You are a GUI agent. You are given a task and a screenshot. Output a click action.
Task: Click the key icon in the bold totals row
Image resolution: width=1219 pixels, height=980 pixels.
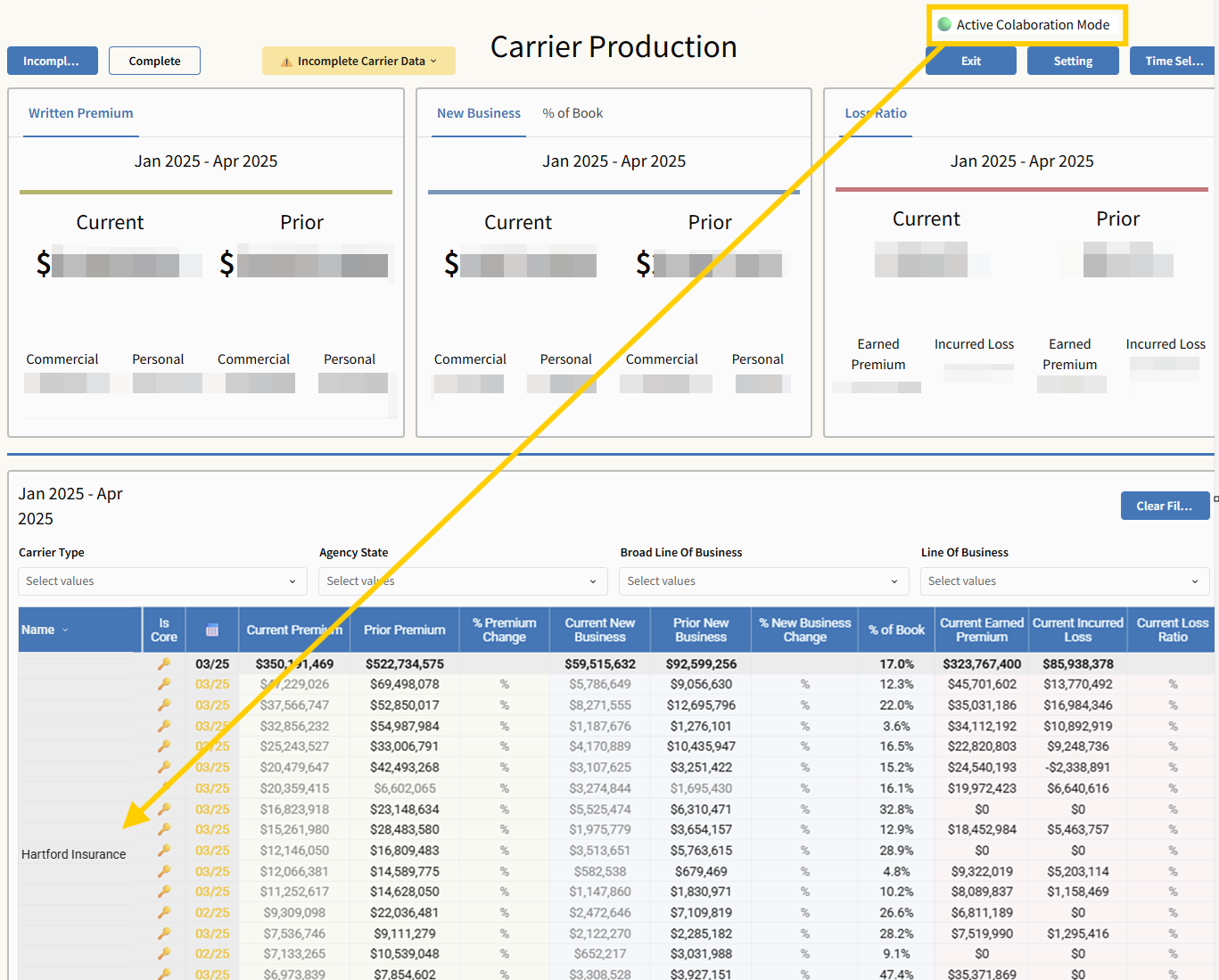pyautogui.click(x=164, y=663)
